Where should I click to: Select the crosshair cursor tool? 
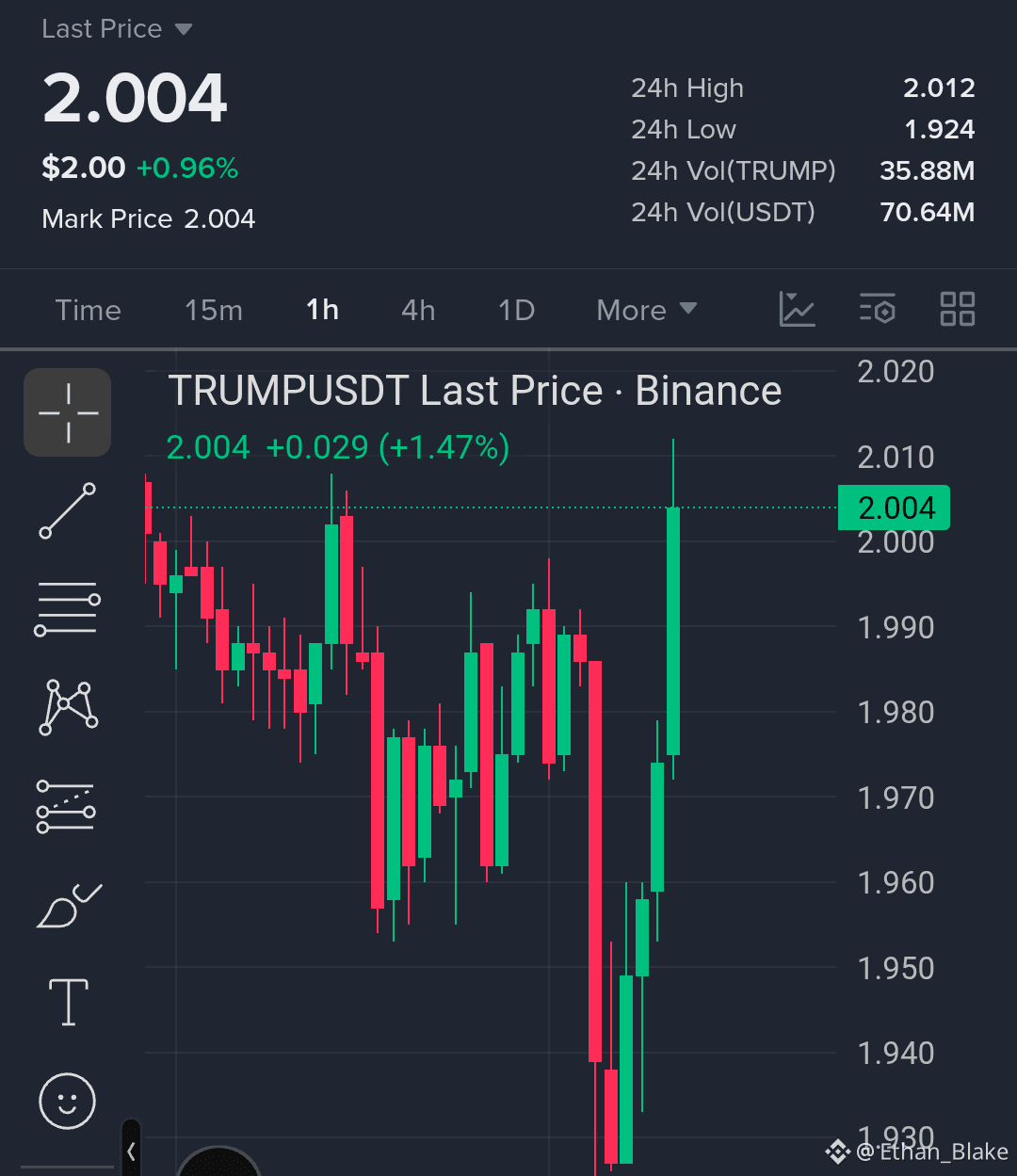[x=68, y=412]
